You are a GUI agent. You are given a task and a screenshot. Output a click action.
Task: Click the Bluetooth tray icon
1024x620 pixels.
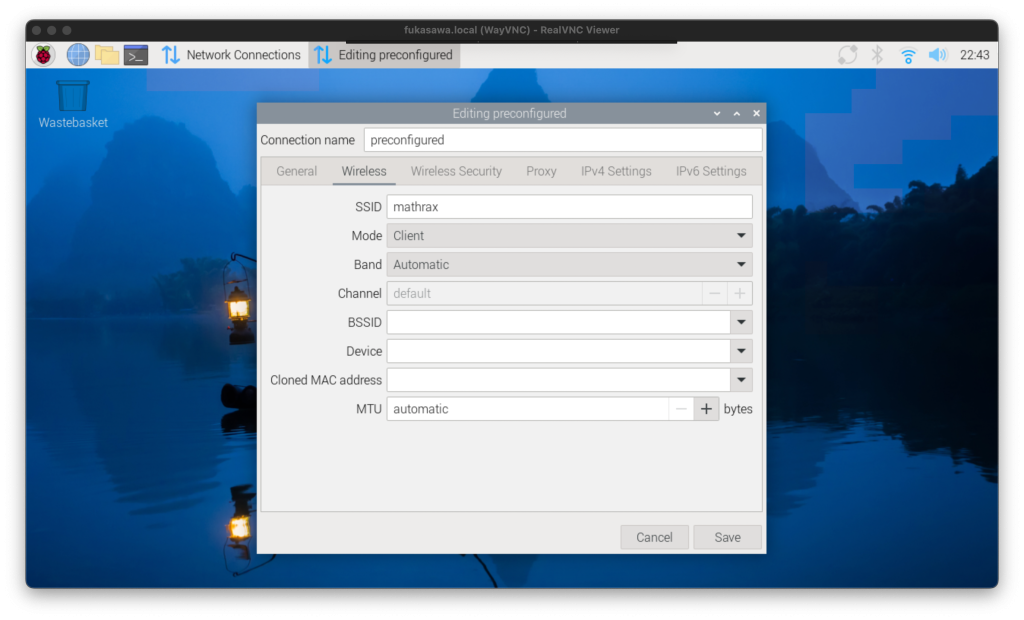point(877,55)
